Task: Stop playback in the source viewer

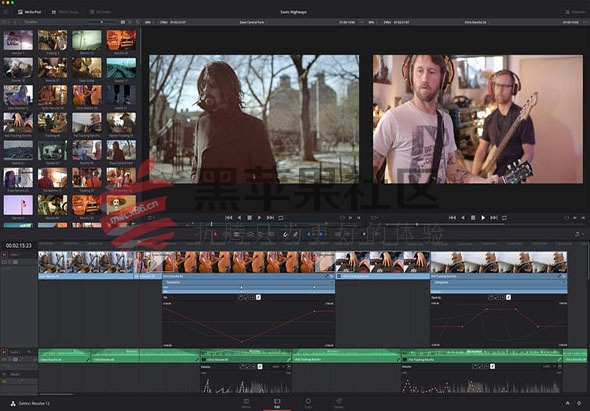Action: pos(249,218)
